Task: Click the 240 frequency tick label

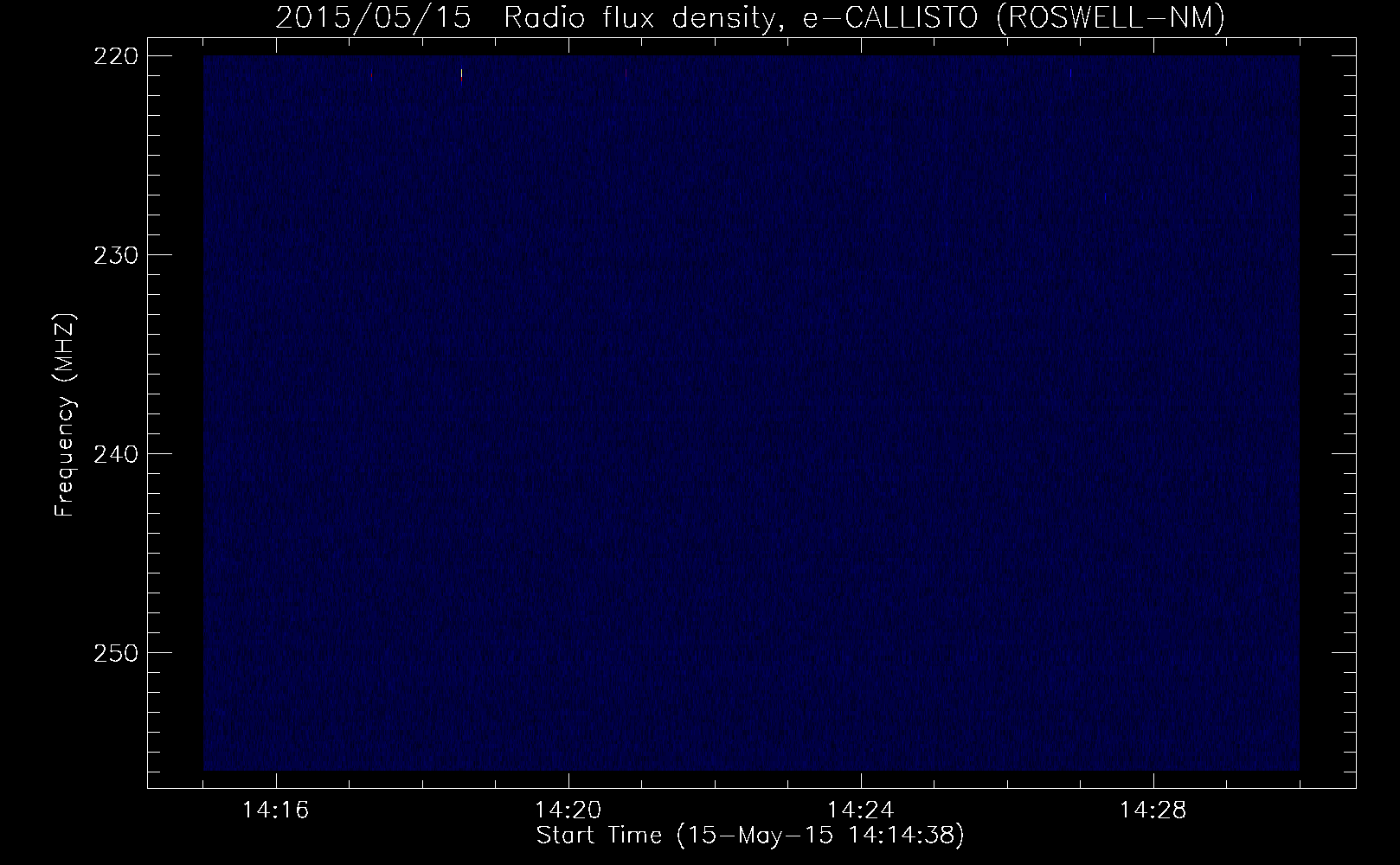Action: 114,454
